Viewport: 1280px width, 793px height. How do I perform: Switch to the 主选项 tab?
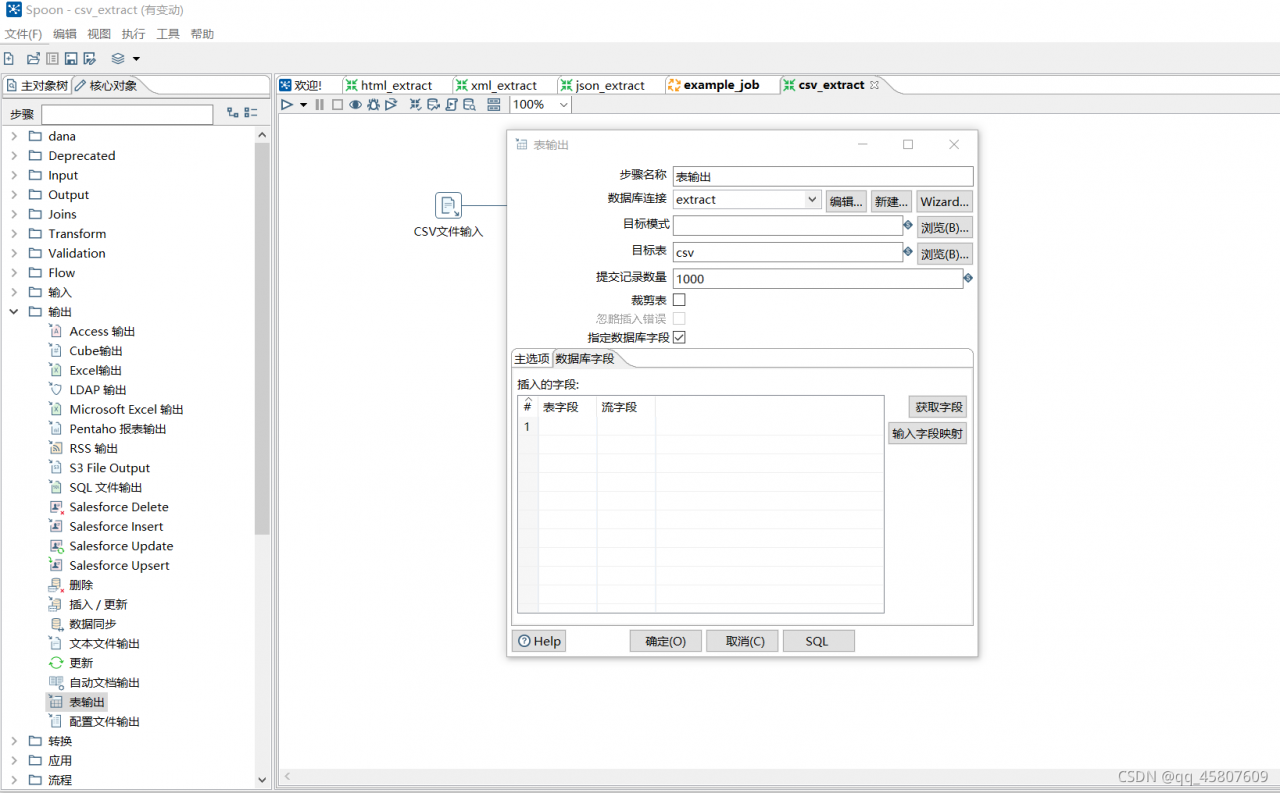[532, 358]
